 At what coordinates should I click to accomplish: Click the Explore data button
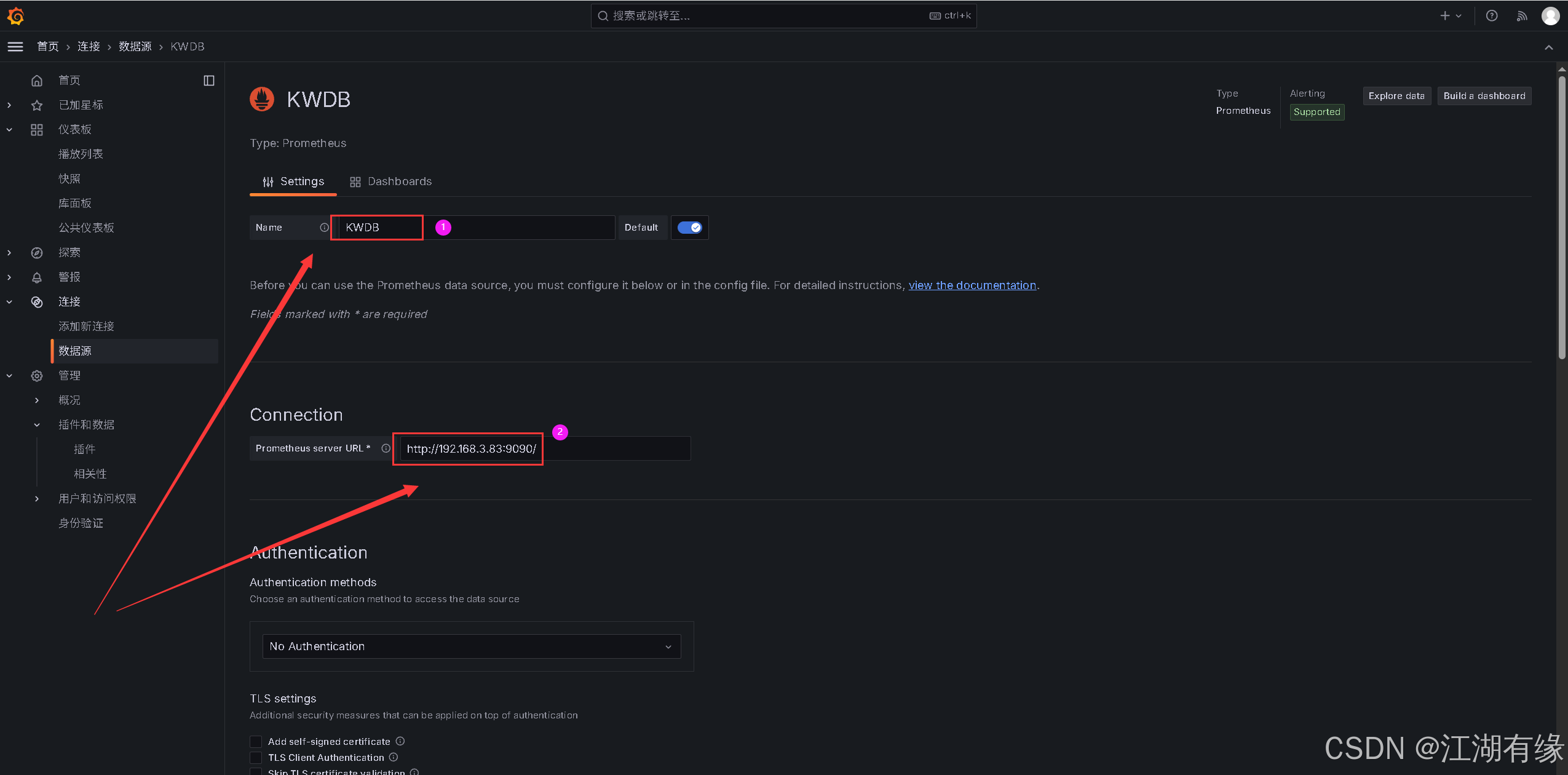(1396, 96)
